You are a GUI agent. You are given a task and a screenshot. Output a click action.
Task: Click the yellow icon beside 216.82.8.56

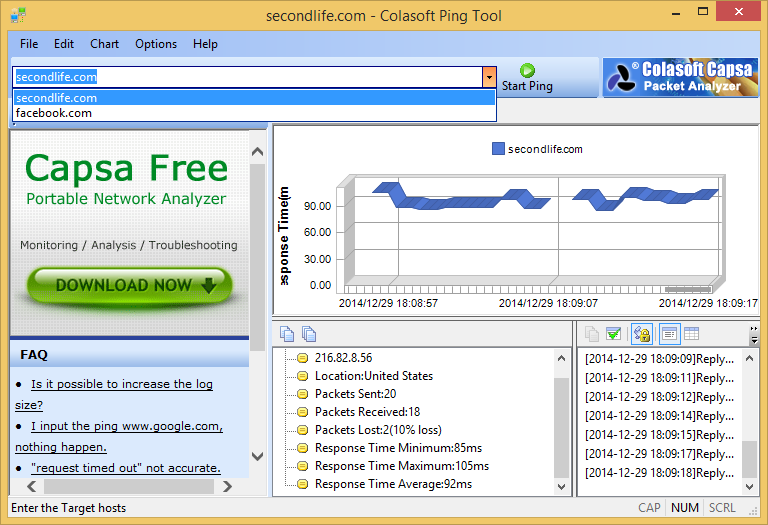tap(303, 358)
